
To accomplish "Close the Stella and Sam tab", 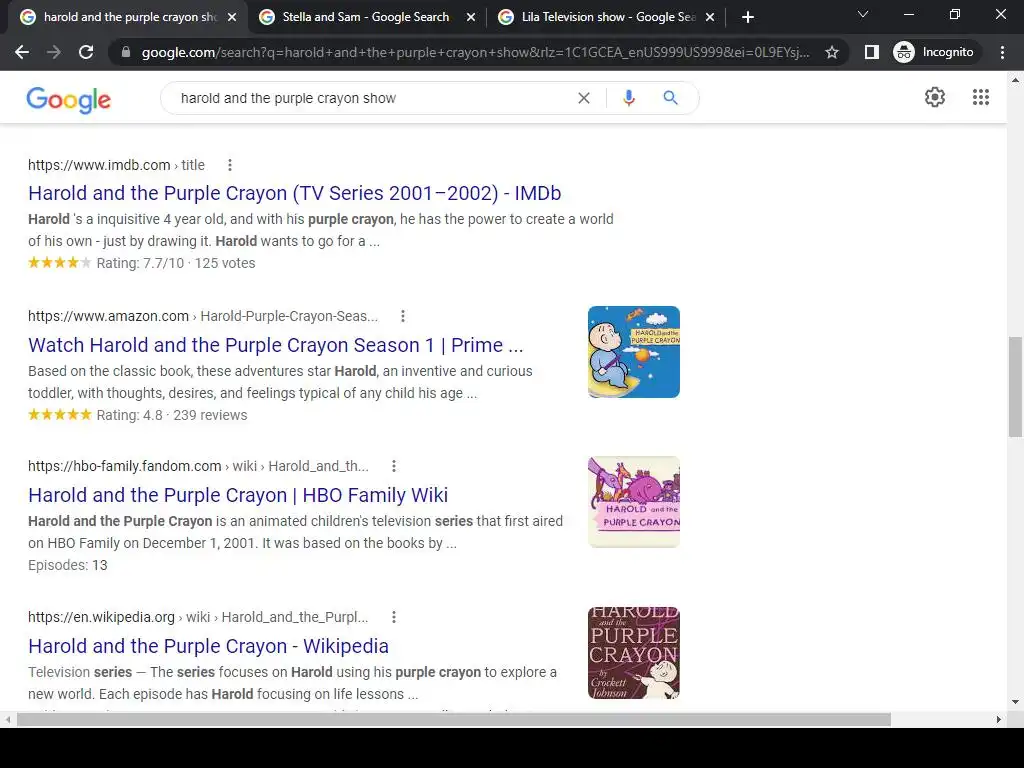I will pyautogui.click(x=470, y=18).
